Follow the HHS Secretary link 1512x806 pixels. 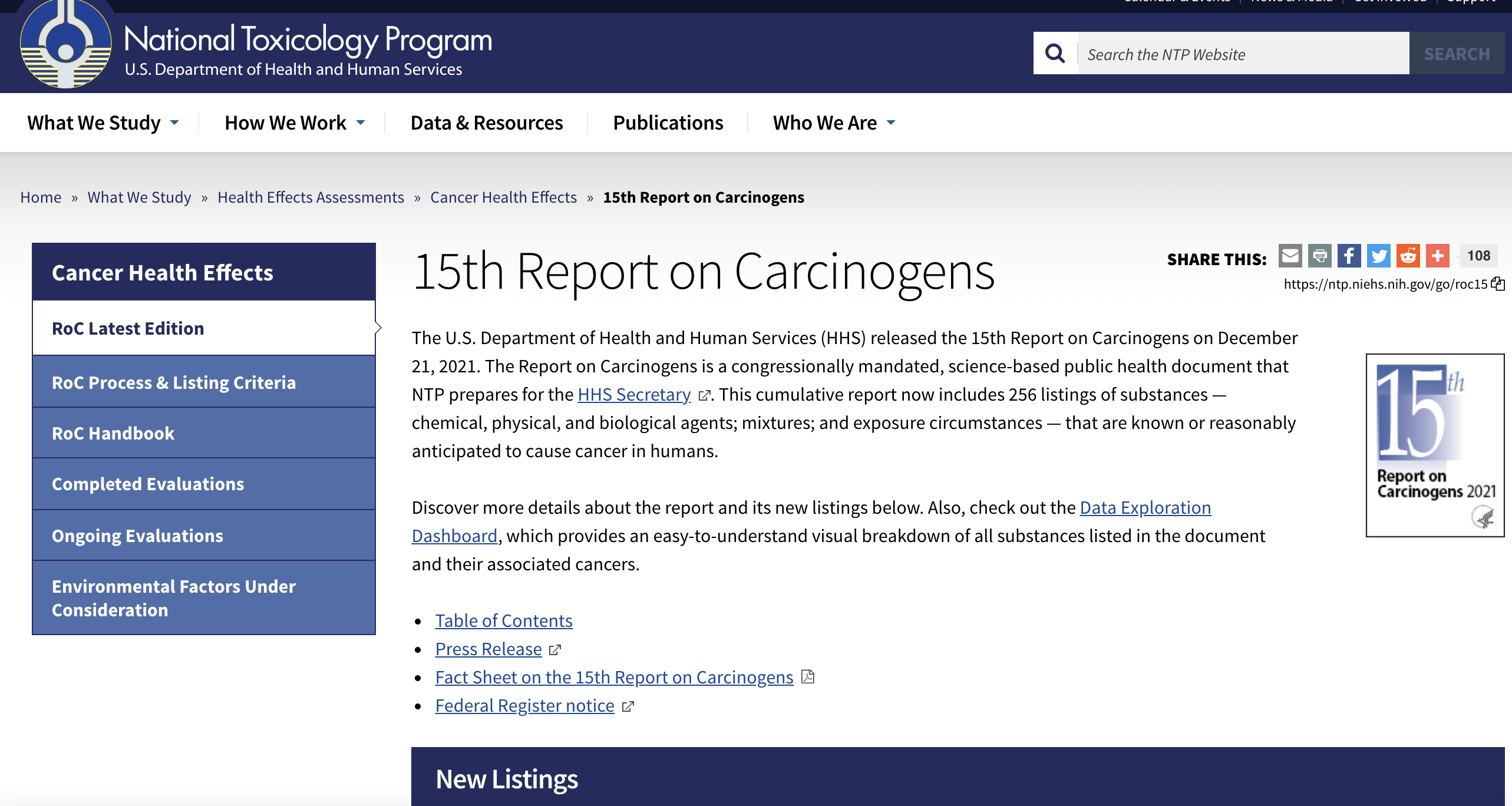634,394
